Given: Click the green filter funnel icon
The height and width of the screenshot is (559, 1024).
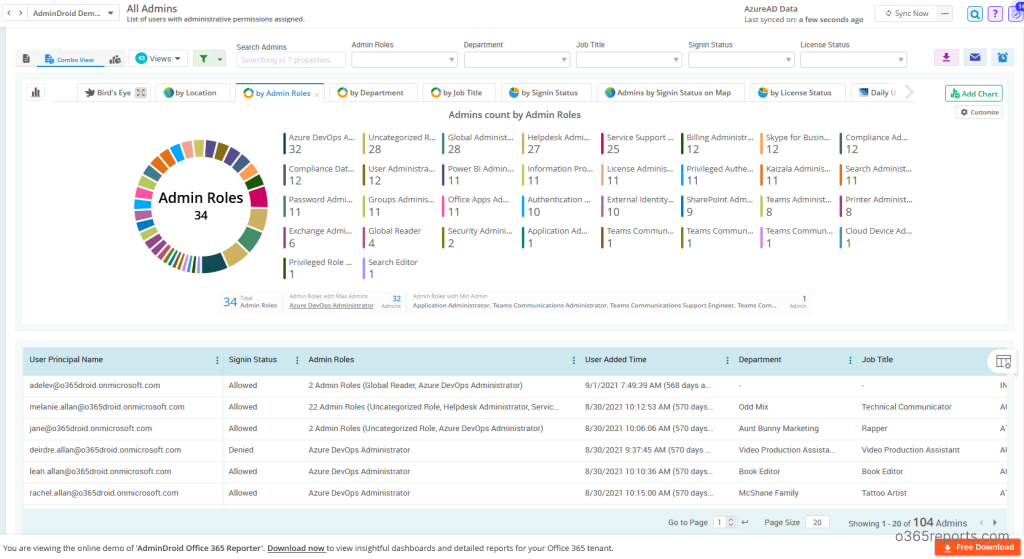Looking at the screenshot, I should [x=204, y=59].
